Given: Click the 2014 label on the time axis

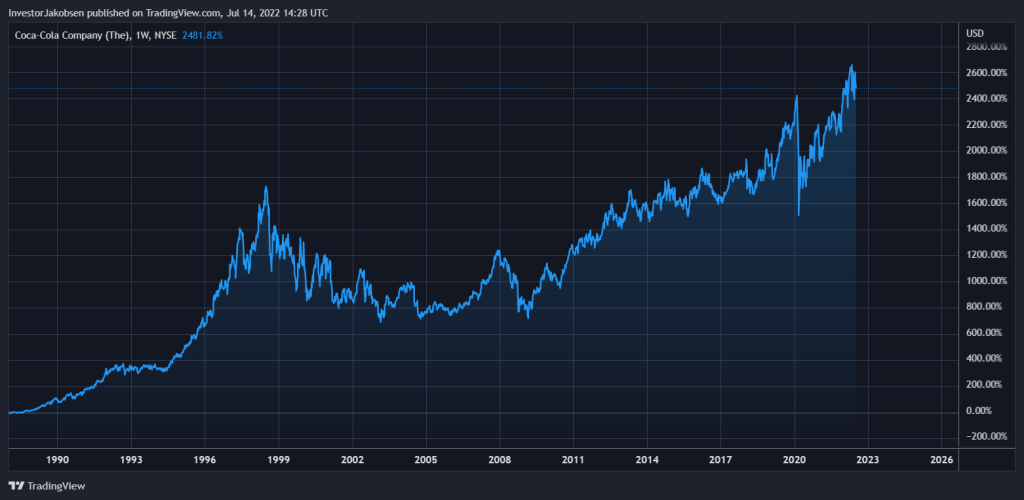Looking at the screenshot, I should click(647, 460).
